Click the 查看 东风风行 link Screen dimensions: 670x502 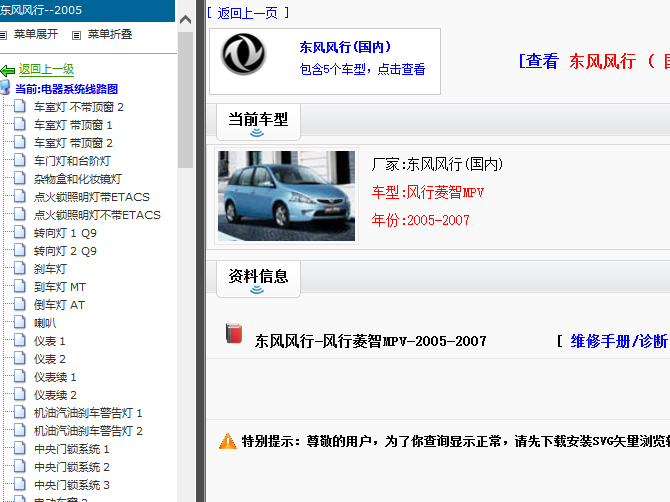tap(594, 61)
